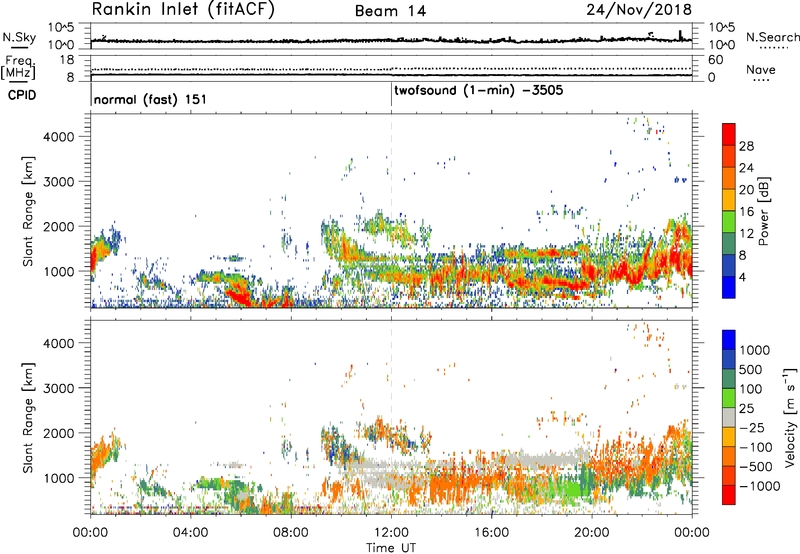This screenshot has height=554, width=800.
Task: Click the 'Freq. [MHz]' axis label
Action: (x=18, y=68)
